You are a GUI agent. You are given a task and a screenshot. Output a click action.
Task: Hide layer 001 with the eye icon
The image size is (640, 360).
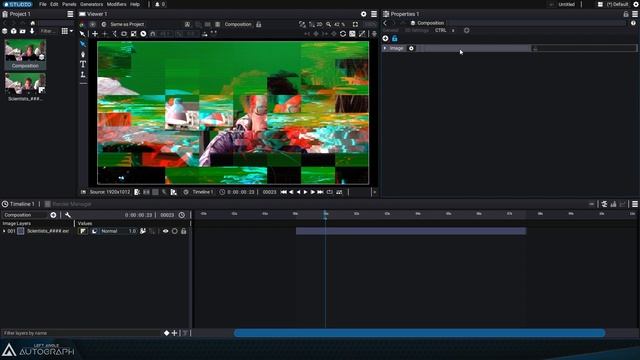pos(165,231)
